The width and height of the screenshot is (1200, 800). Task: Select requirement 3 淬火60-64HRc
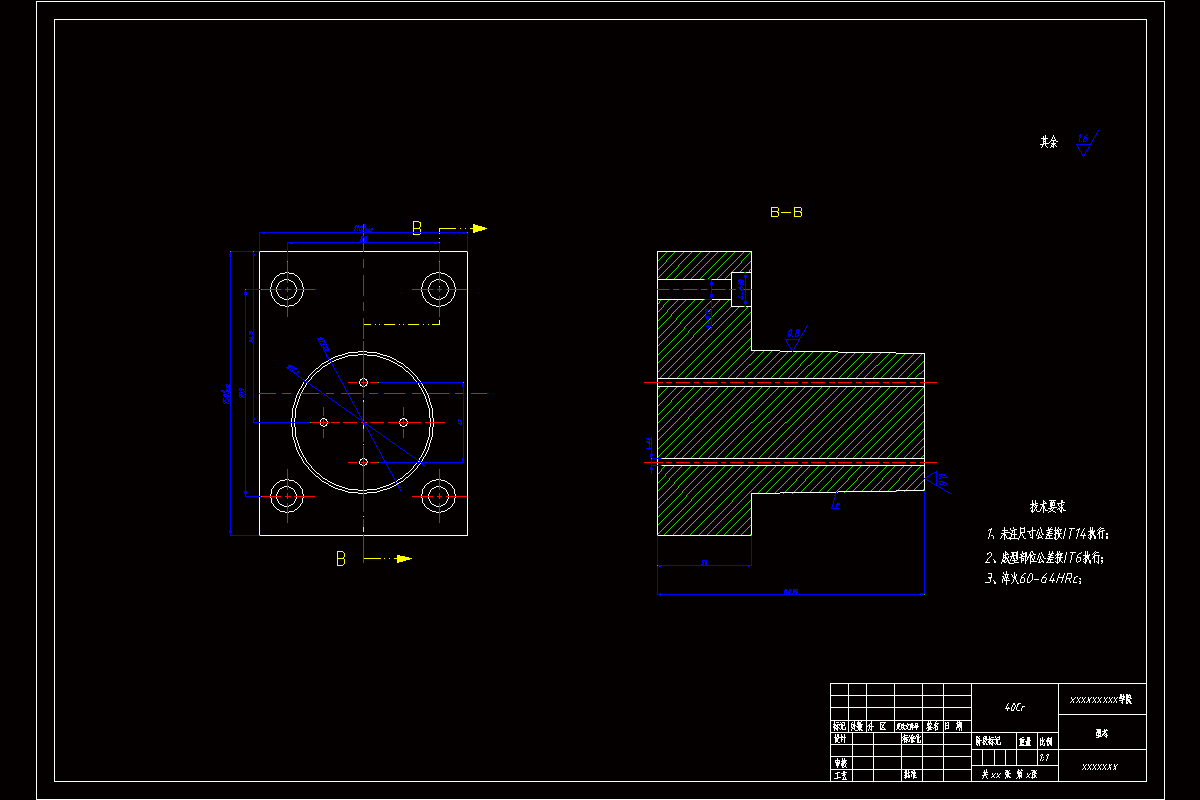1034,578
